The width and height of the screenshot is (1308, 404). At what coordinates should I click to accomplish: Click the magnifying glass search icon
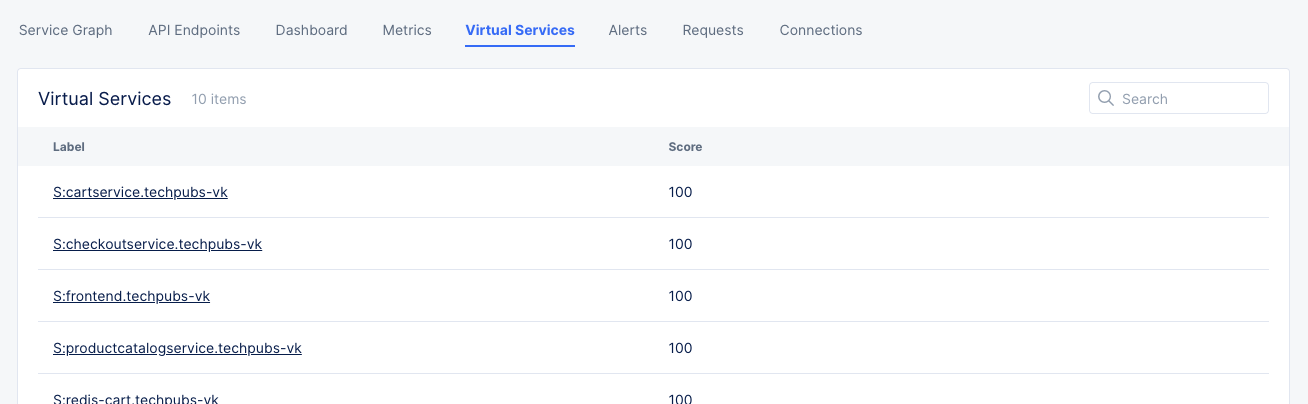coord(1106,98)
